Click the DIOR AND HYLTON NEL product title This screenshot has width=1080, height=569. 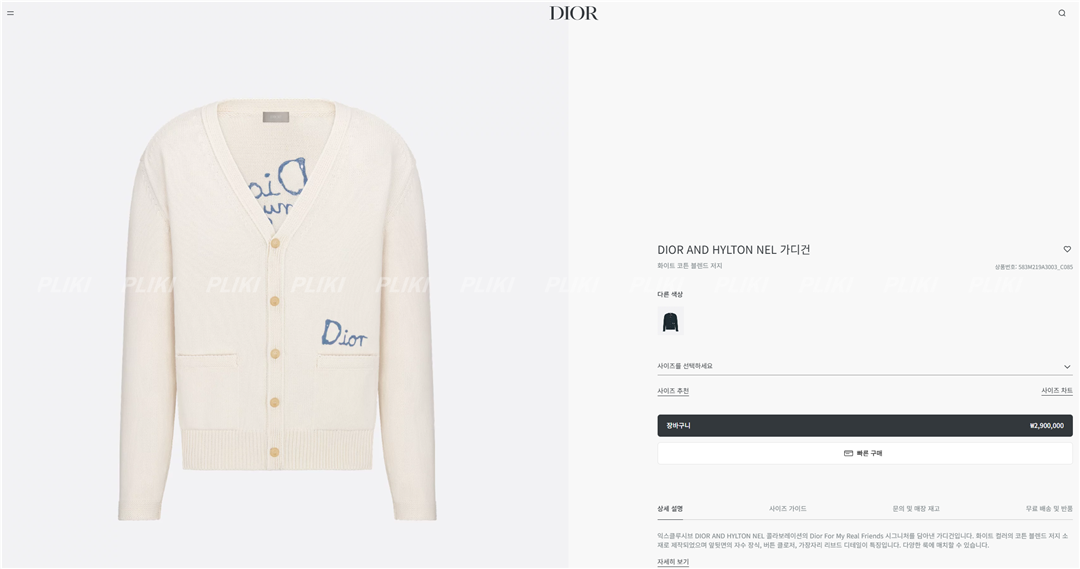point(734,250)
